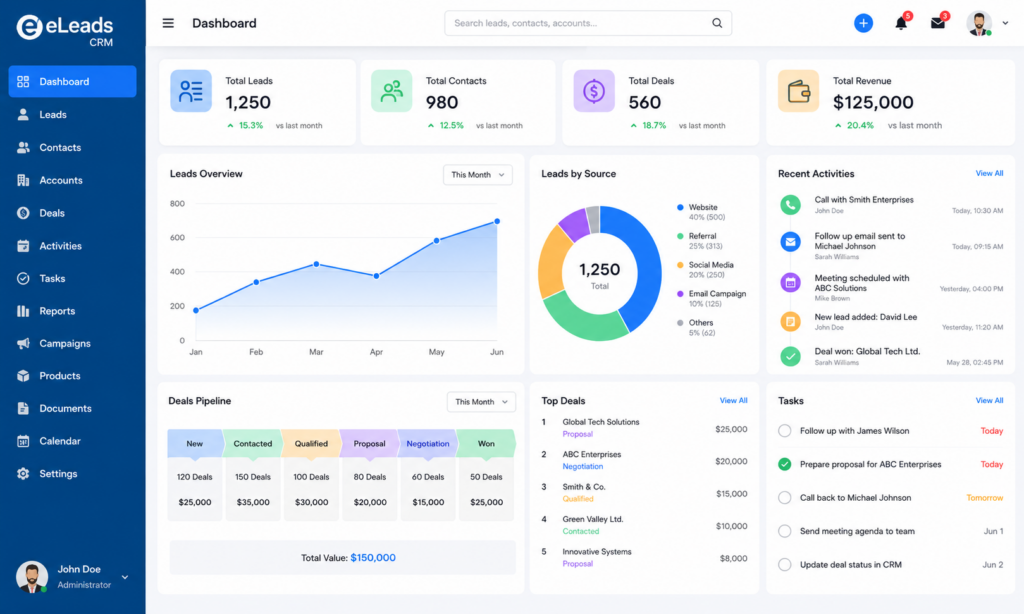
Task: Open Deals Pipeline This Month dropdown
Action: pyautogui.click(x=481, y=402)
